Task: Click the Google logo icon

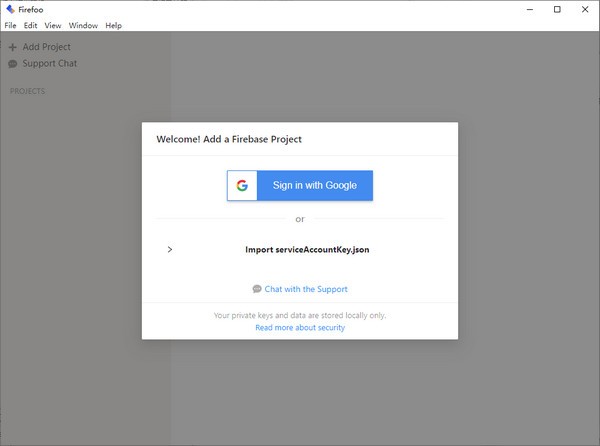Action: pyautogui.click(x=242, y=185)
